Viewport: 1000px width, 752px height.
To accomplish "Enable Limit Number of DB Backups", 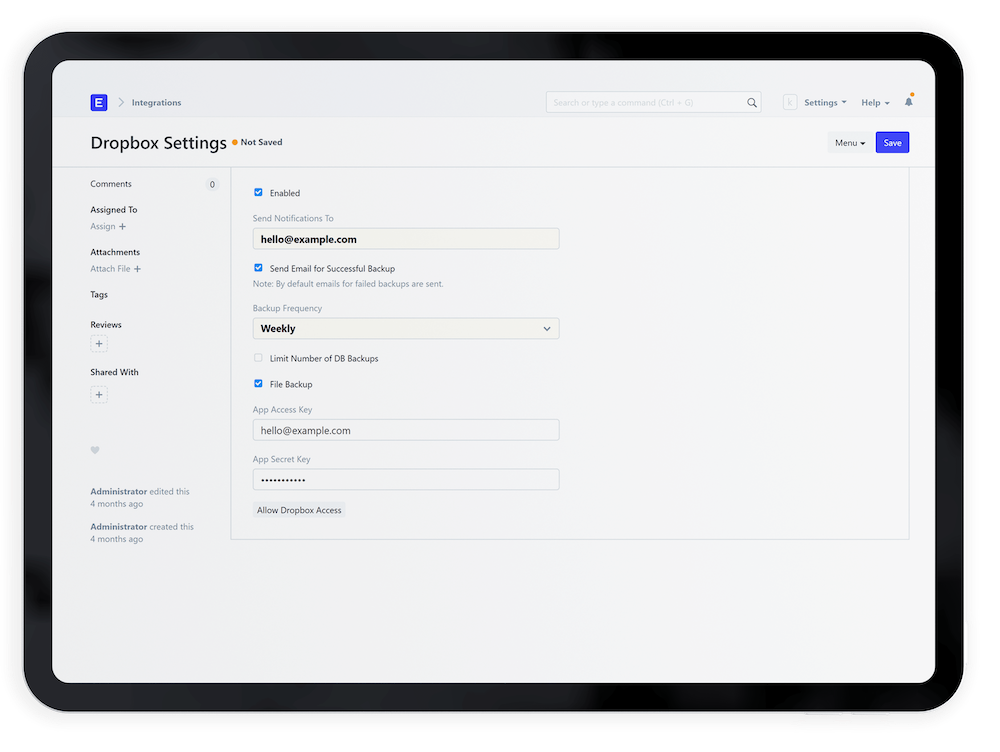I will coord(258,358).
